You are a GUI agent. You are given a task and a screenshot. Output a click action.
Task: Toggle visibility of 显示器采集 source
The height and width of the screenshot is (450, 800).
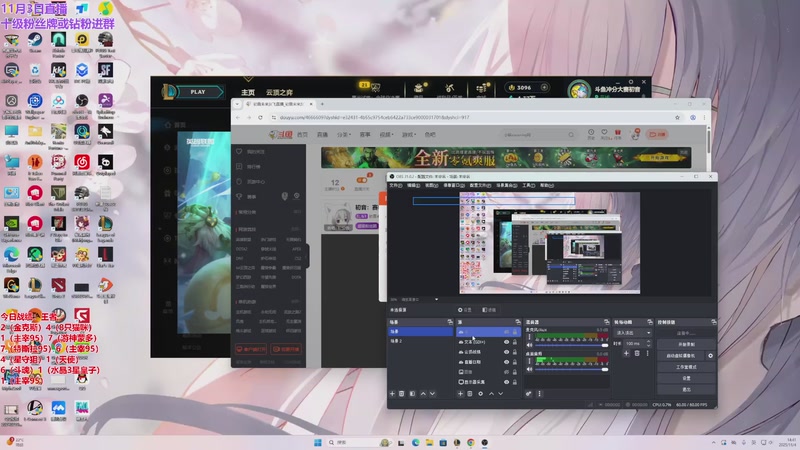coord(506,382)
